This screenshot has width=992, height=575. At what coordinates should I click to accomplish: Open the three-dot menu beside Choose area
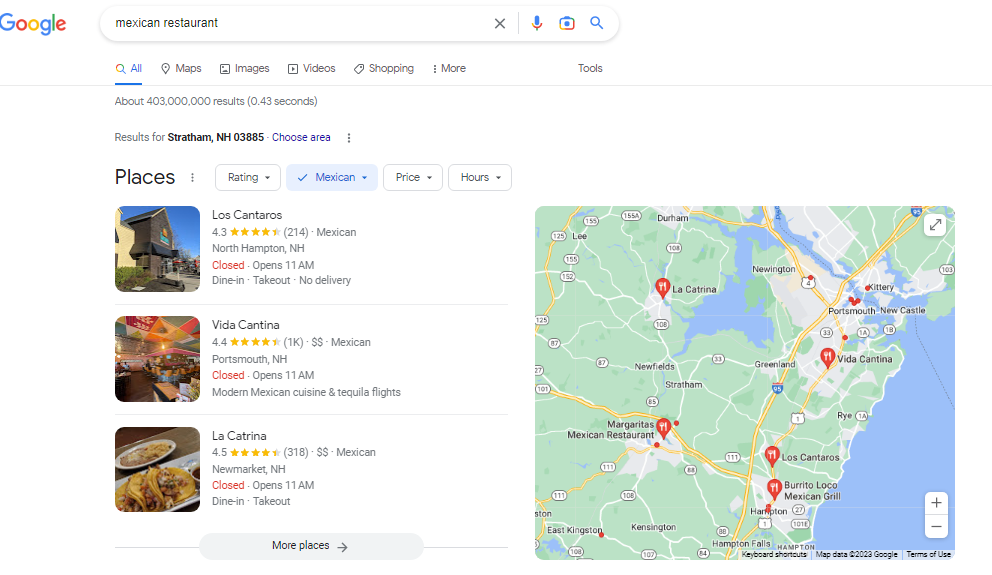[x=349, y=138]
